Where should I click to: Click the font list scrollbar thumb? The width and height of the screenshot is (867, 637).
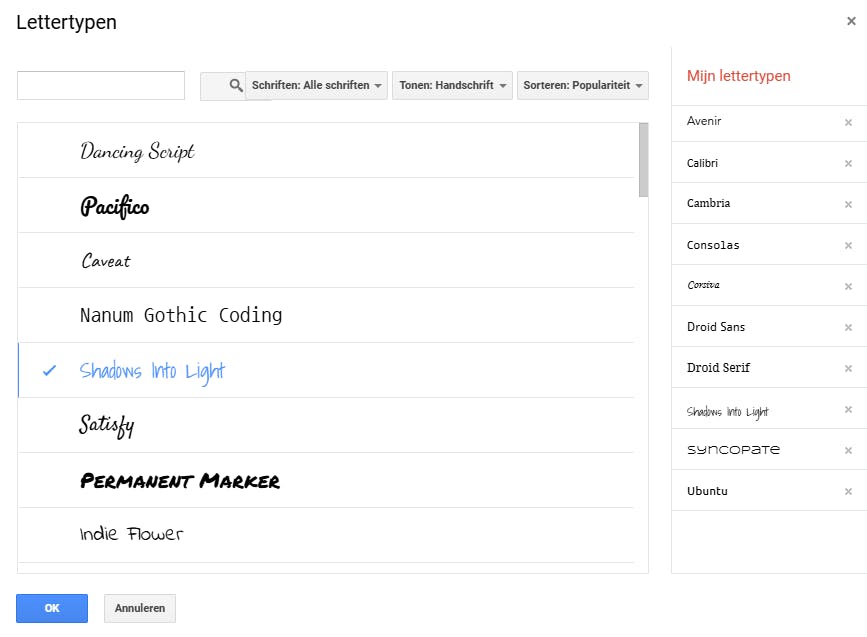click(x=643, y=160)
